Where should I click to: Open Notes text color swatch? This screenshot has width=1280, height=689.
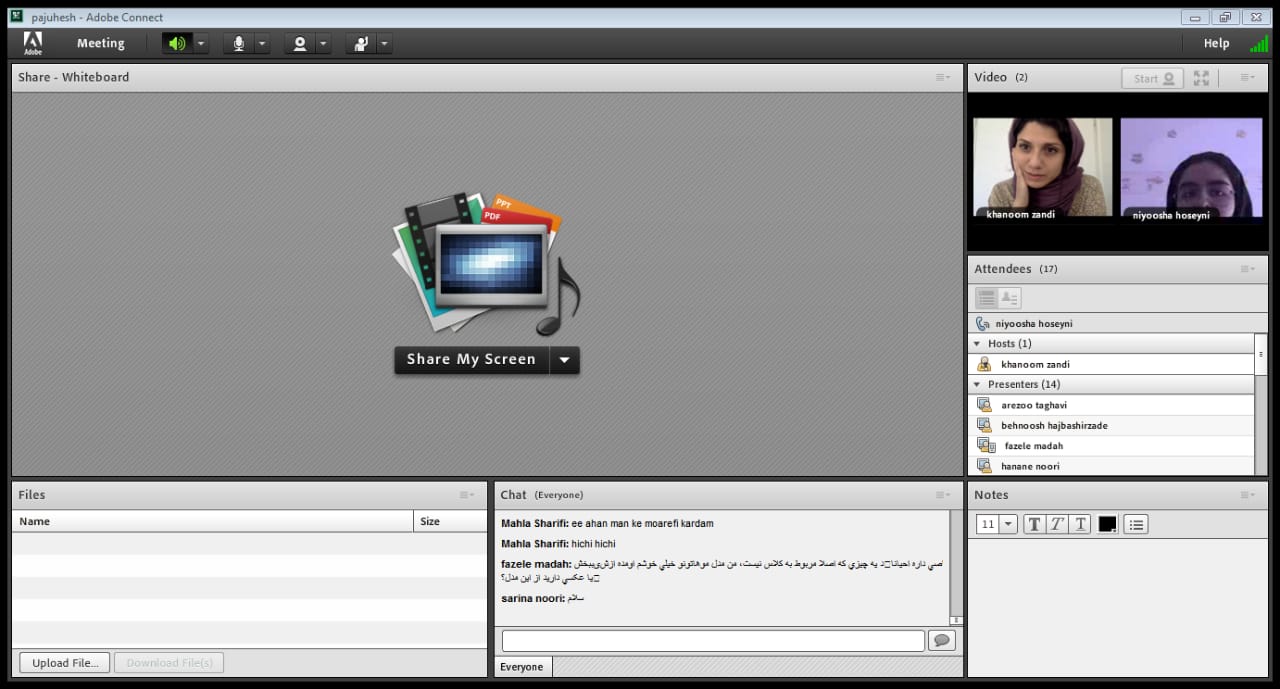1107,524
